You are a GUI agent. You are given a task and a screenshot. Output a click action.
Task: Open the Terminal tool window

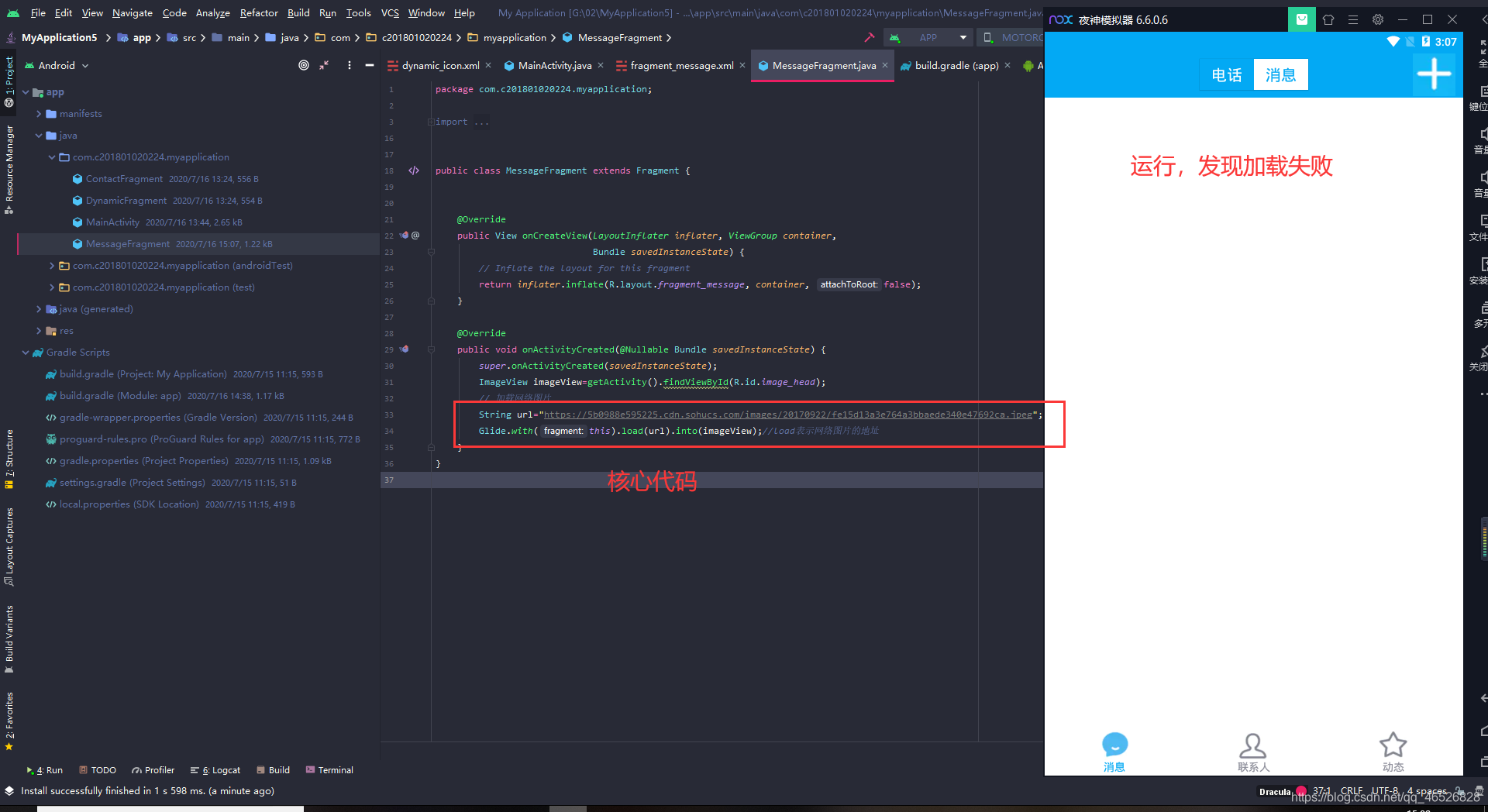(329, 770)
